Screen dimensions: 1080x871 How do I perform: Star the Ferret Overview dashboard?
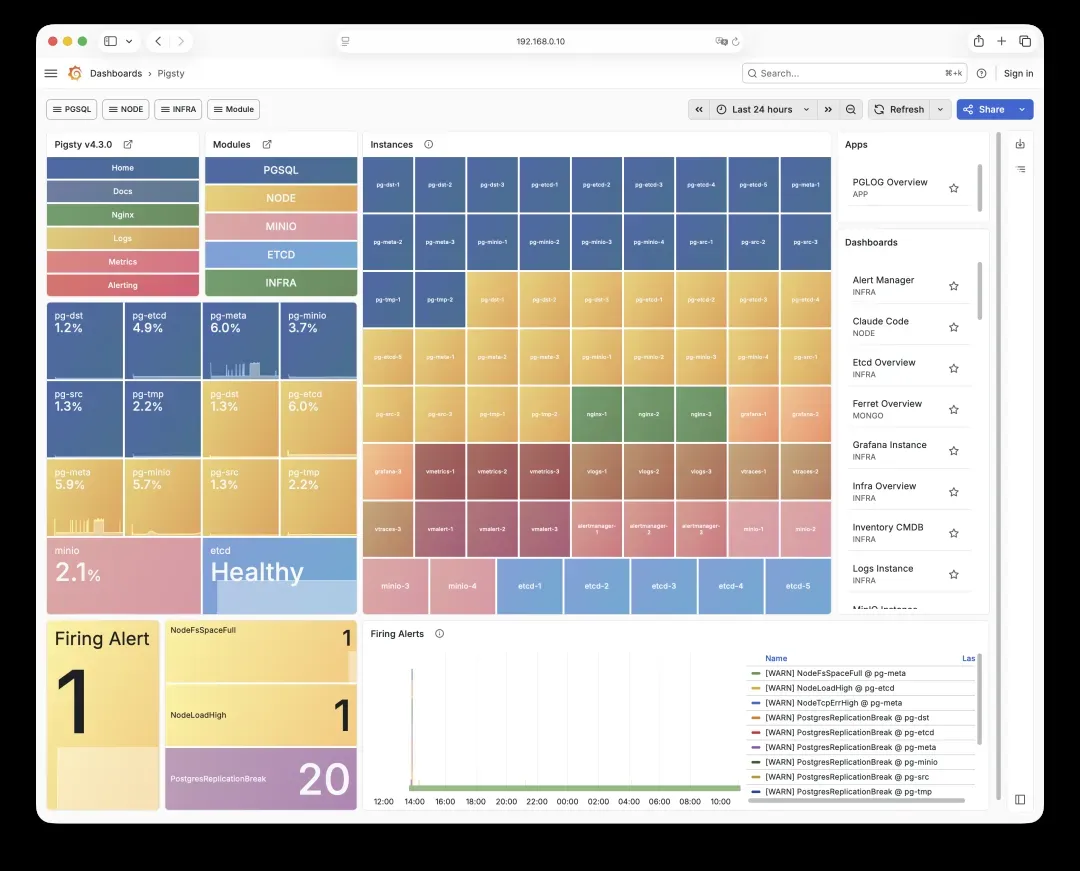(x=954, y=410)
